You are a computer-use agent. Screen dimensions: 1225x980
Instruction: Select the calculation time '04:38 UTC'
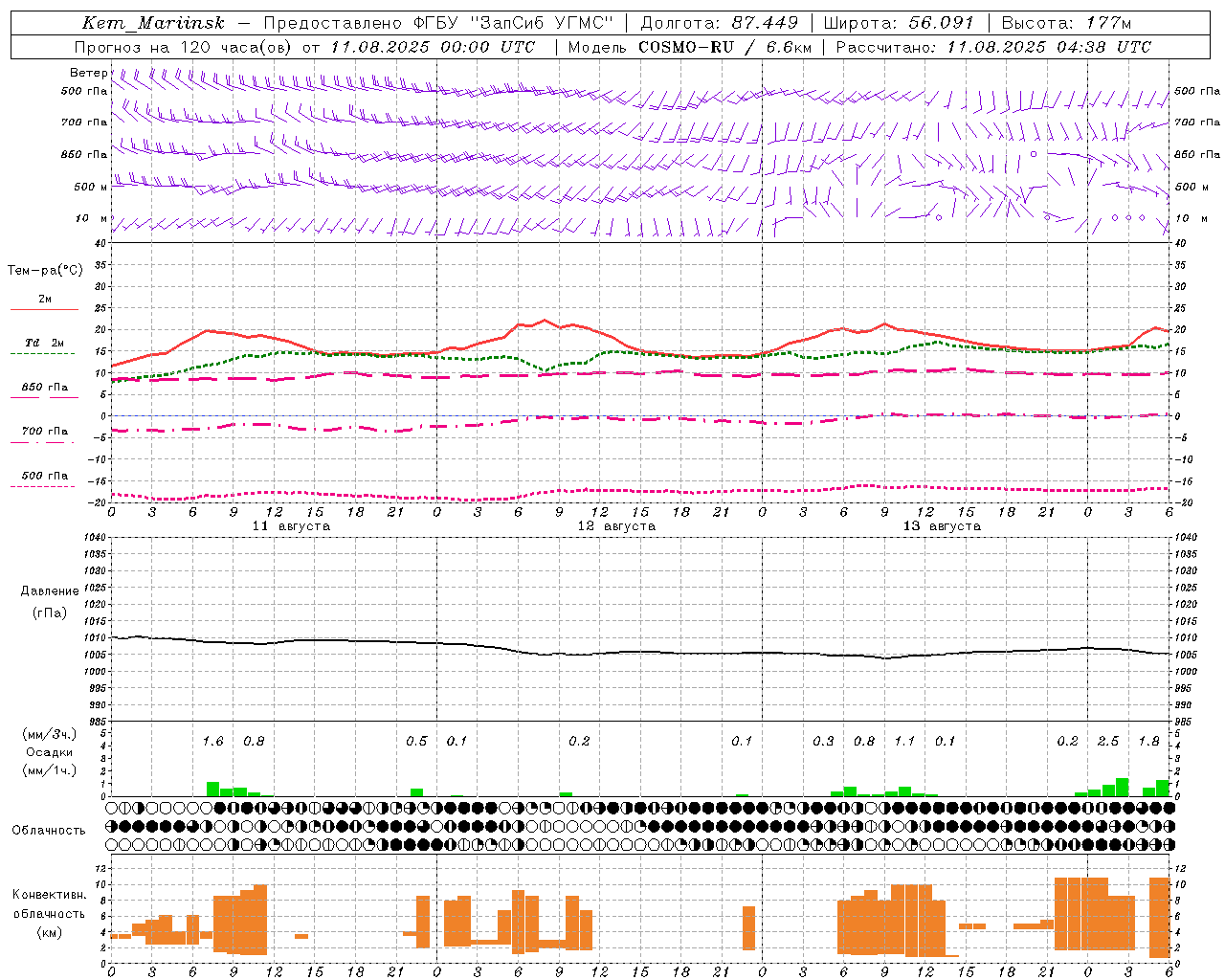point(1092,47)
